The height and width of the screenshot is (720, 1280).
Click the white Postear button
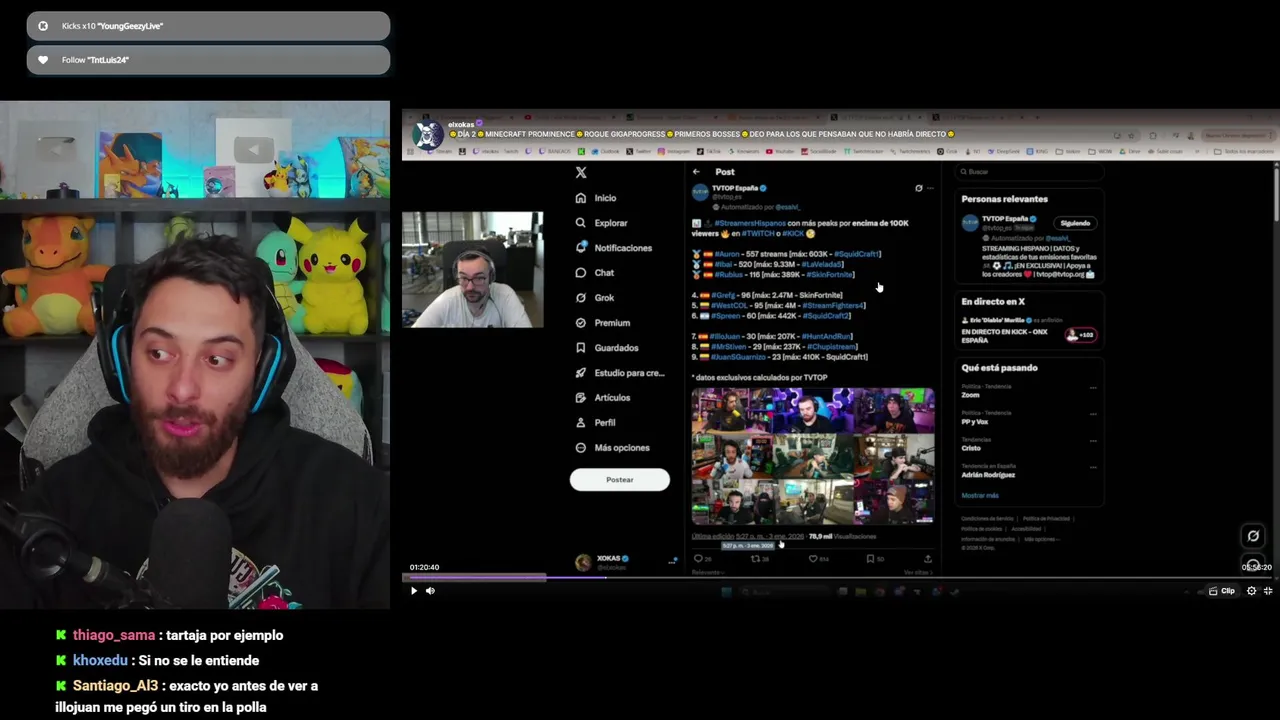(619, 480)
